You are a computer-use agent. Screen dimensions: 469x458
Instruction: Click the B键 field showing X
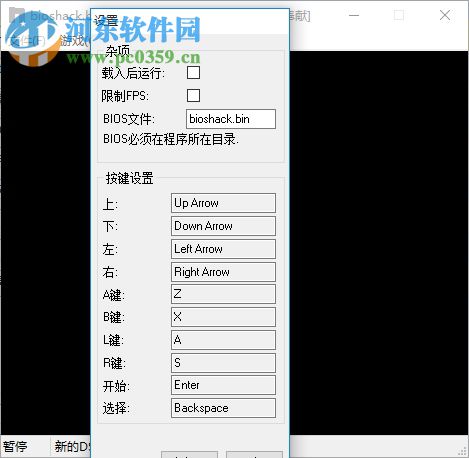(223, 317)
